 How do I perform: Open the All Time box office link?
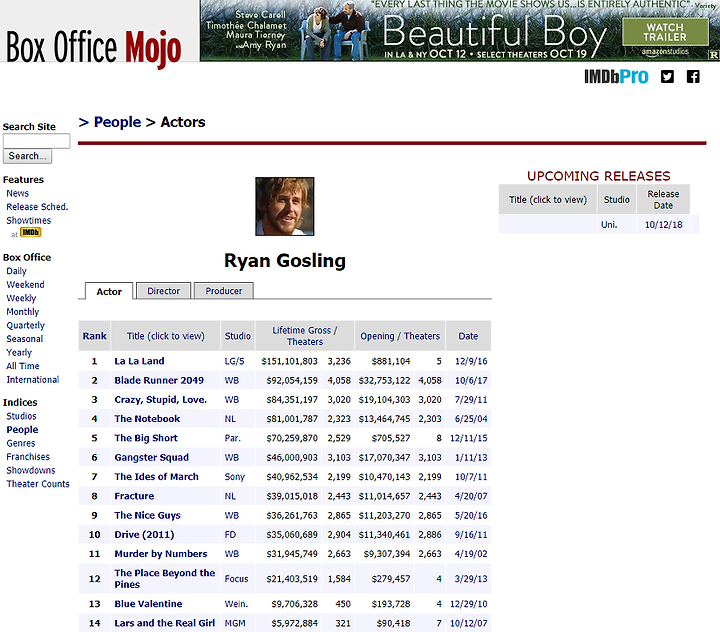[23, 366]
